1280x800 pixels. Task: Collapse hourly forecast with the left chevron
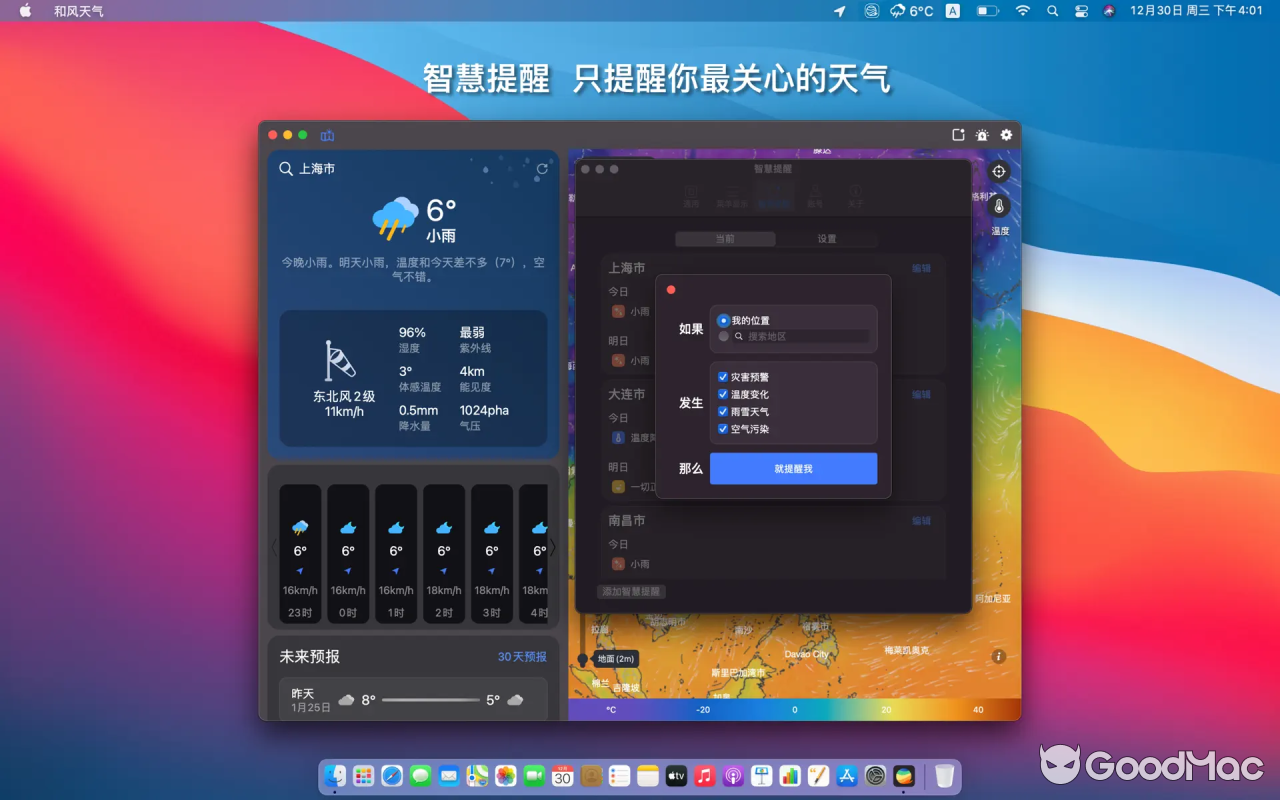click(272, 548)
